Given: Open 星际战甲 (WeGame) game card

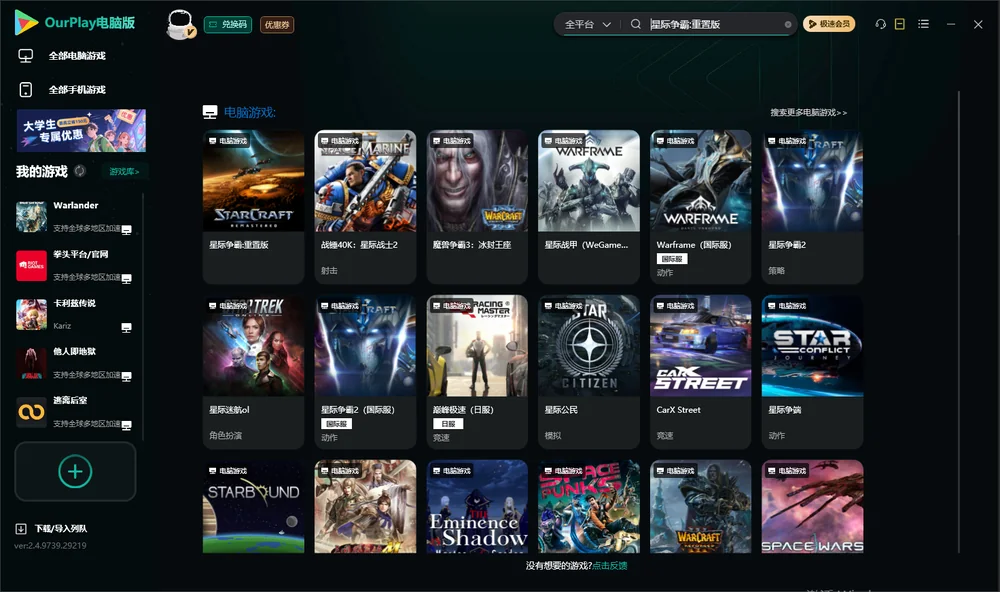Looking at the screenshot, I should (589, 207).
